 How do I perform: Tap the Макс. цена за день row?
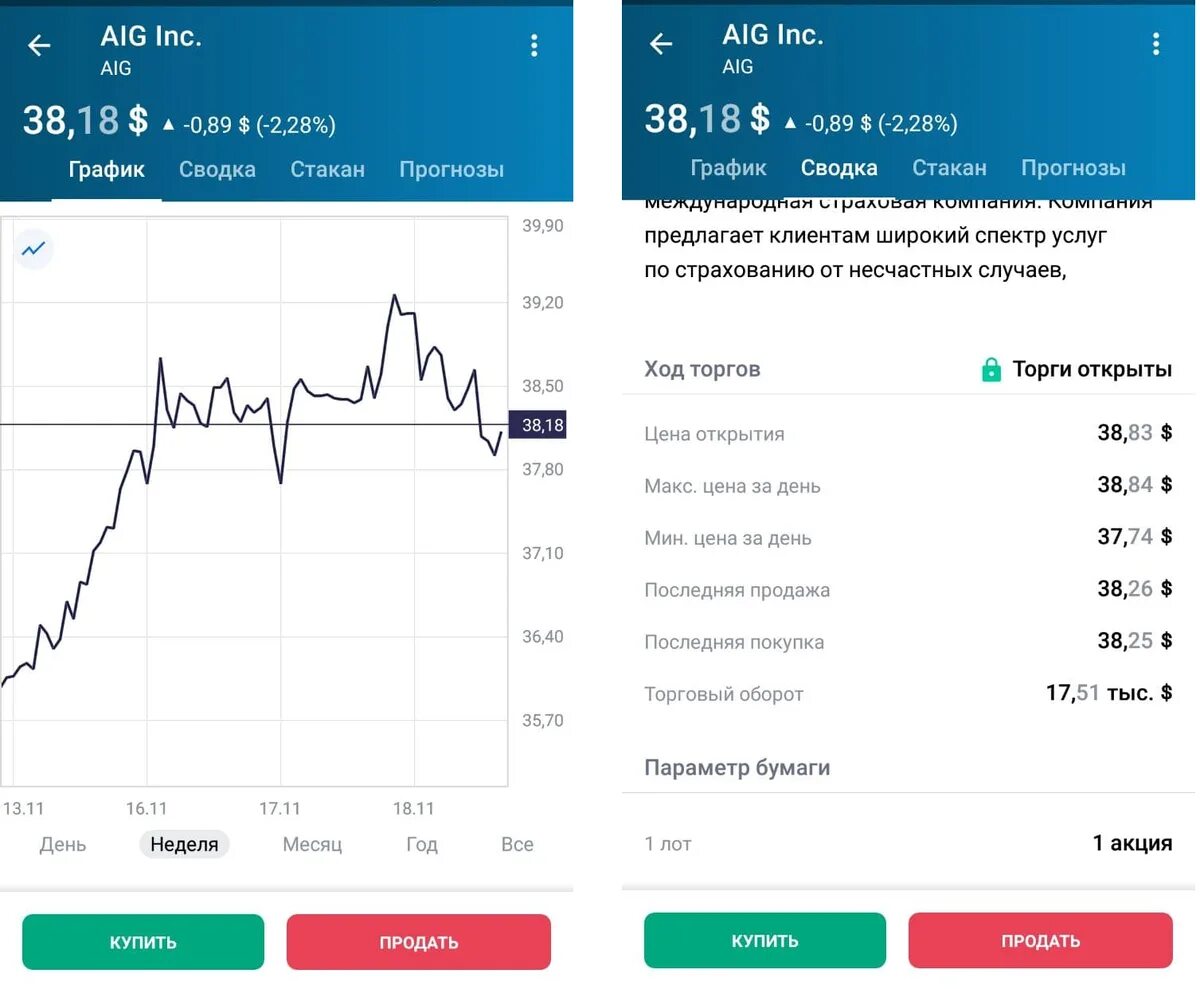pos(908,486)
